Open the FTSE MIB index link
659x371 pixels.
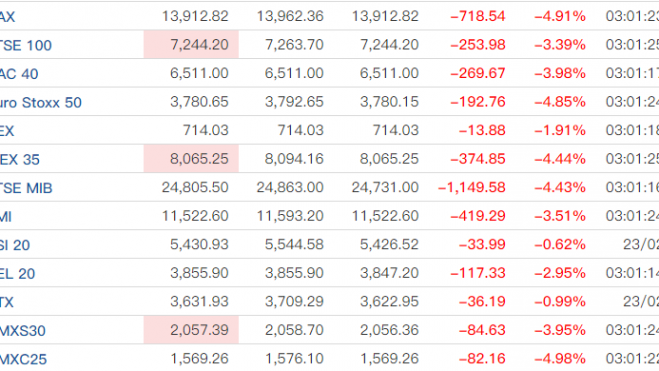coord(26,188)
